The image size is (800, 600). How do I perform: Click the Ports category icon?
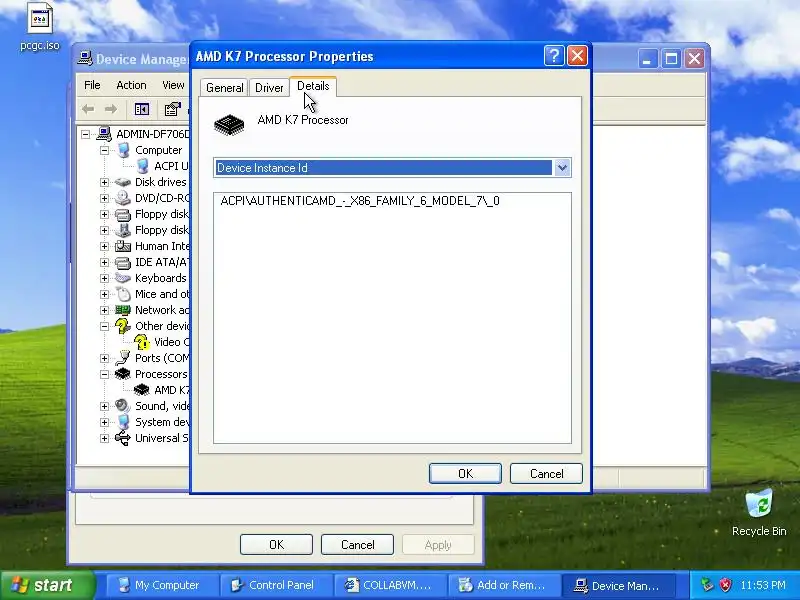[x=122, y=358]
